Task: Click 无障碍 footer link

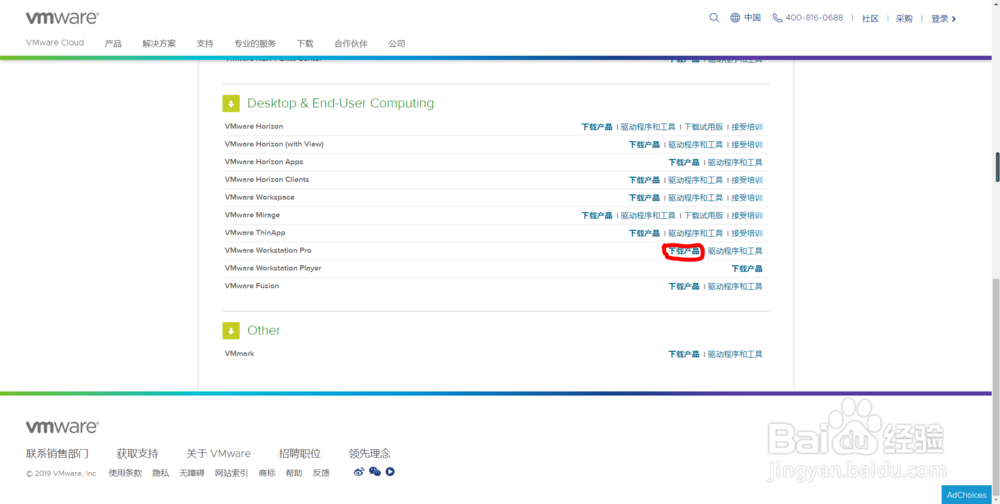Action: click(192, 473)
